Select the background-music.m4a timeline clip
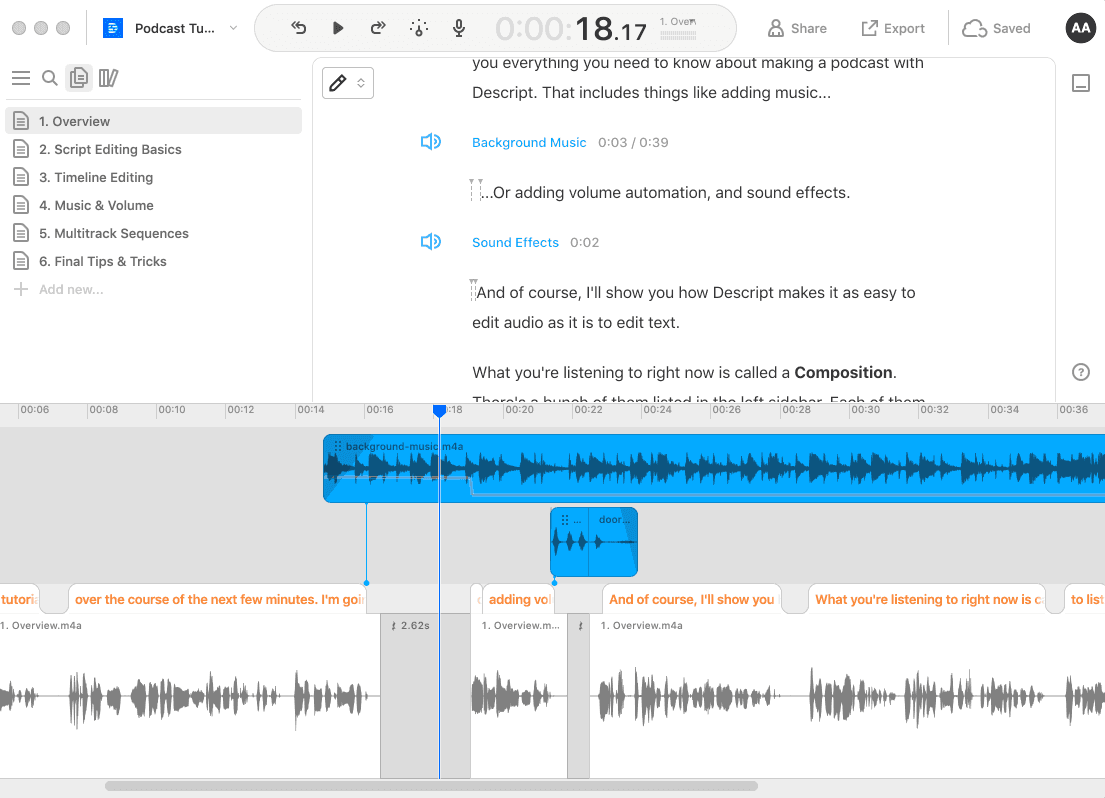Screen dimensions: 1105x798 tap(714, 468)
